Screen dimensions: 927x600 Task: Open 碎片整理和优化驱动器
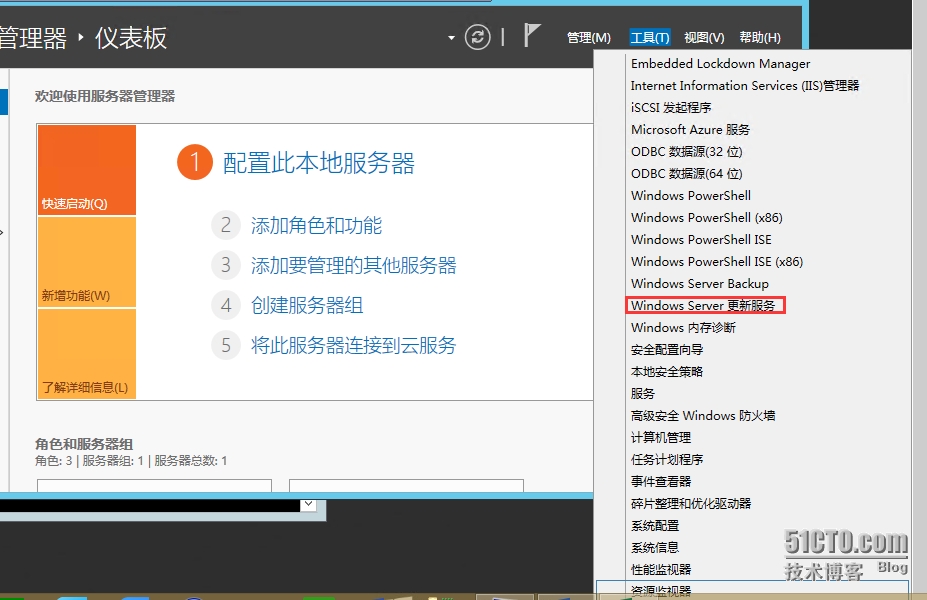tap(691, 504)
